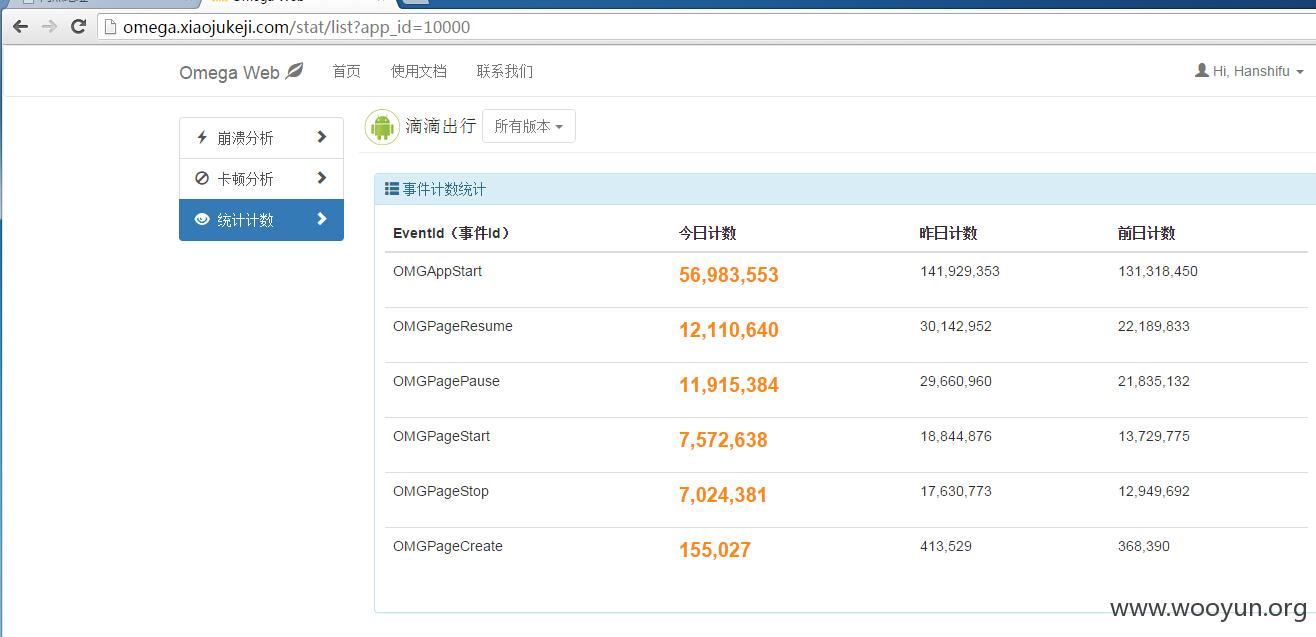
Task: Click today's count 11,915,384
Action: tap(729, 385)
